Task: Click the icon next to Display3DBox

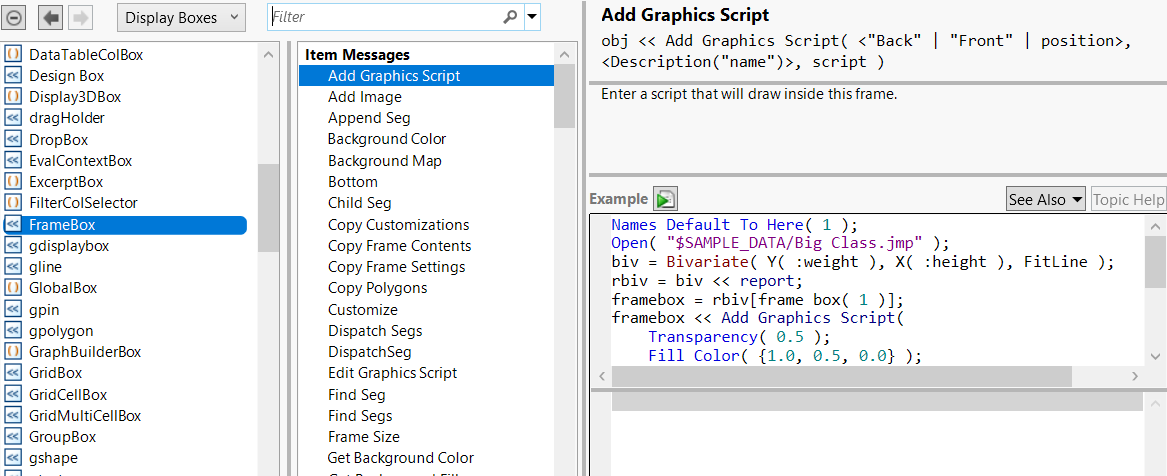Action: 14,97
